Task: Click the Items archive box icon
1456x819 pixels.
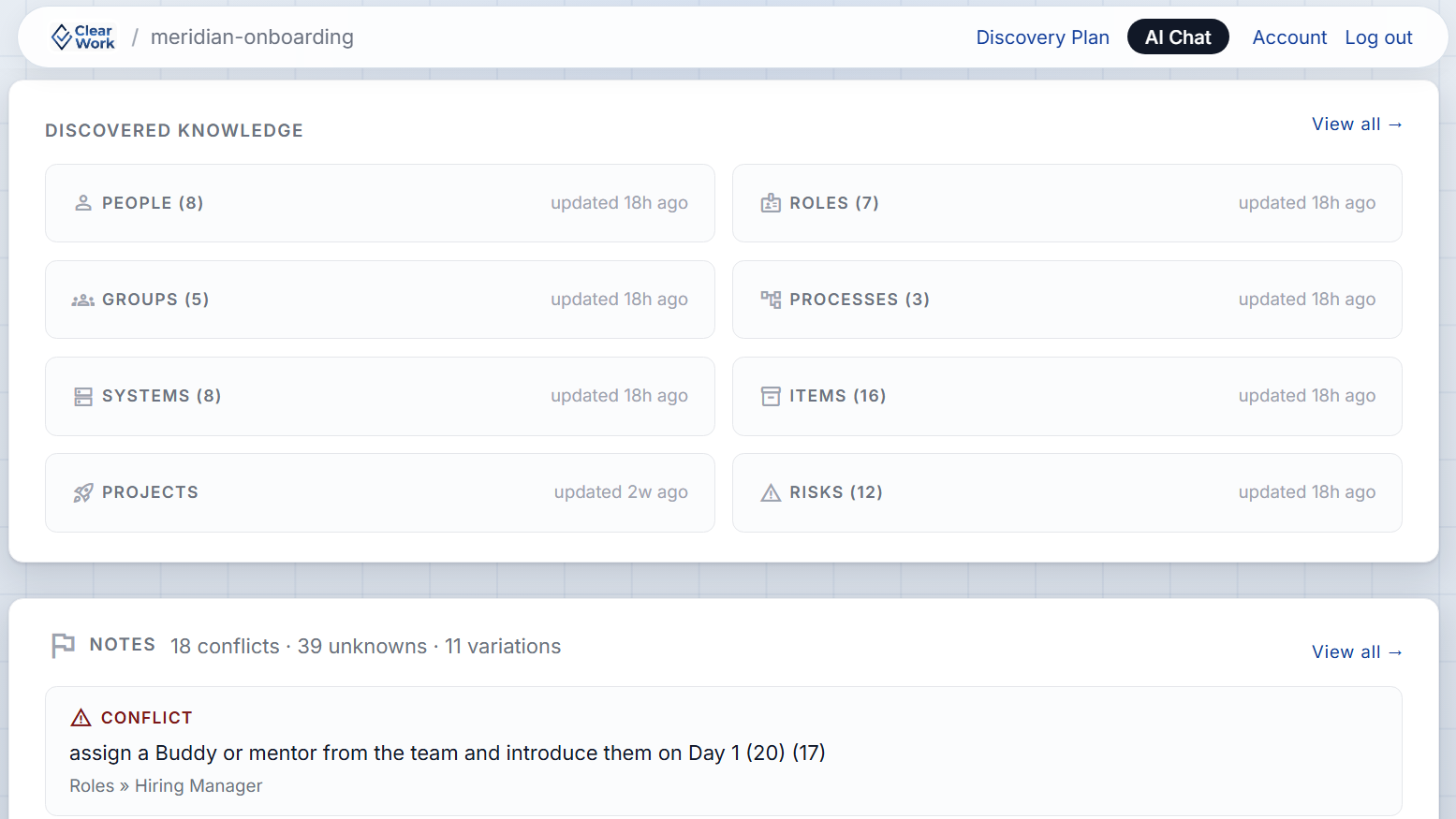Action: (x=771, y=396)
